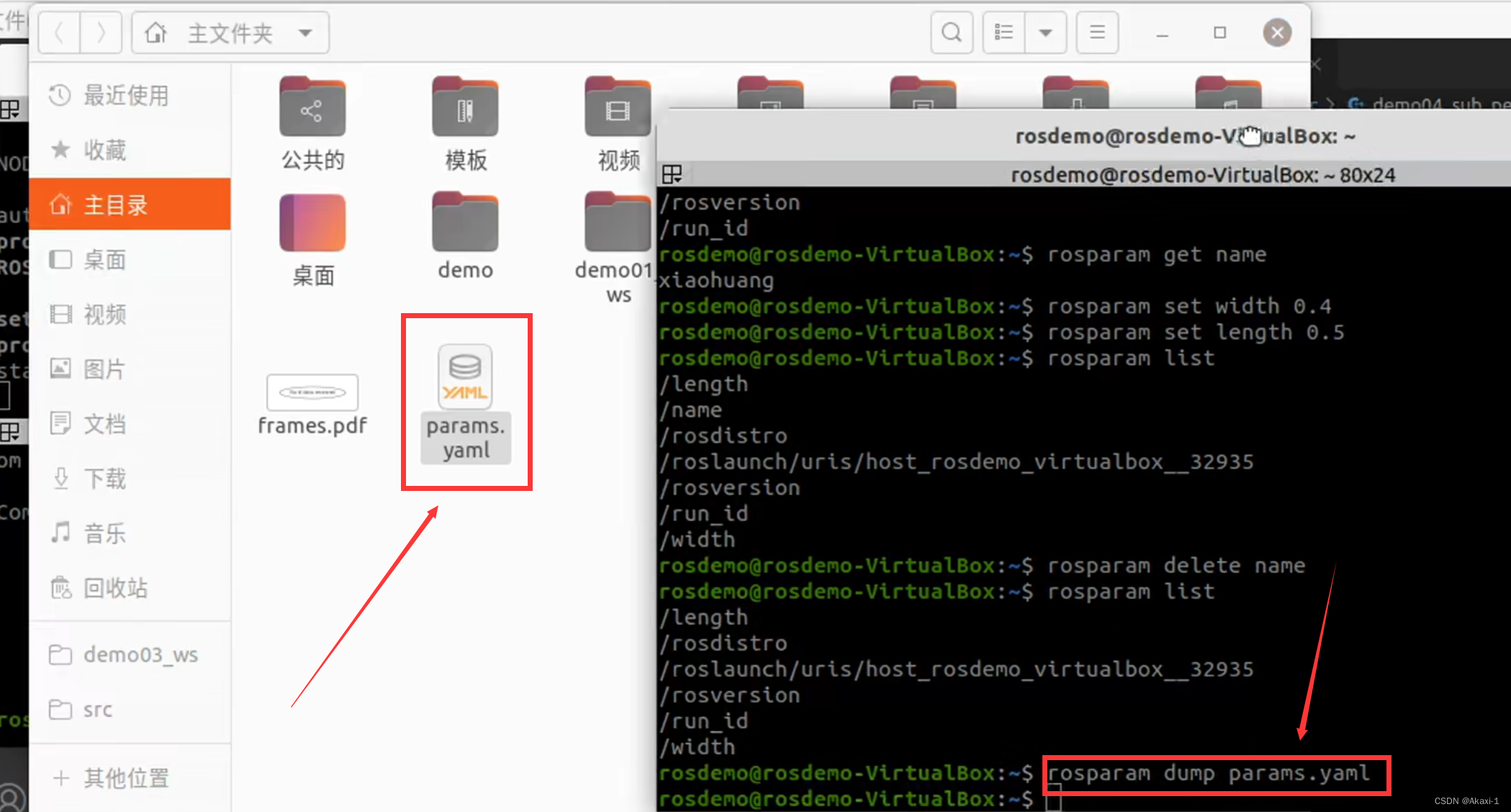The image size is (1511, 812).
Task: Open view options dropdown arrow
Action: (x=1045, y=32)
